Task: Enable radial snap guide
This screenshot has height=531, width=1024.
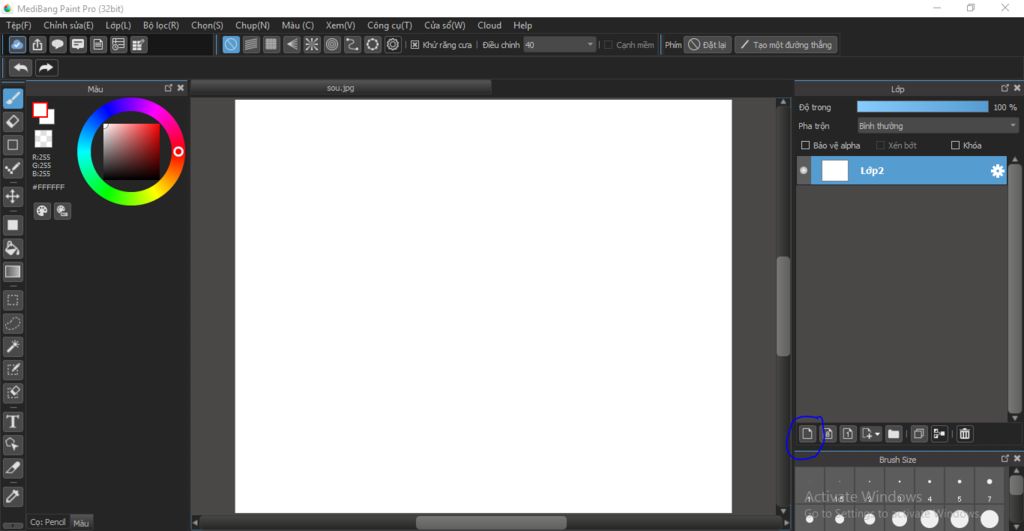Action: tap(312, 44)
